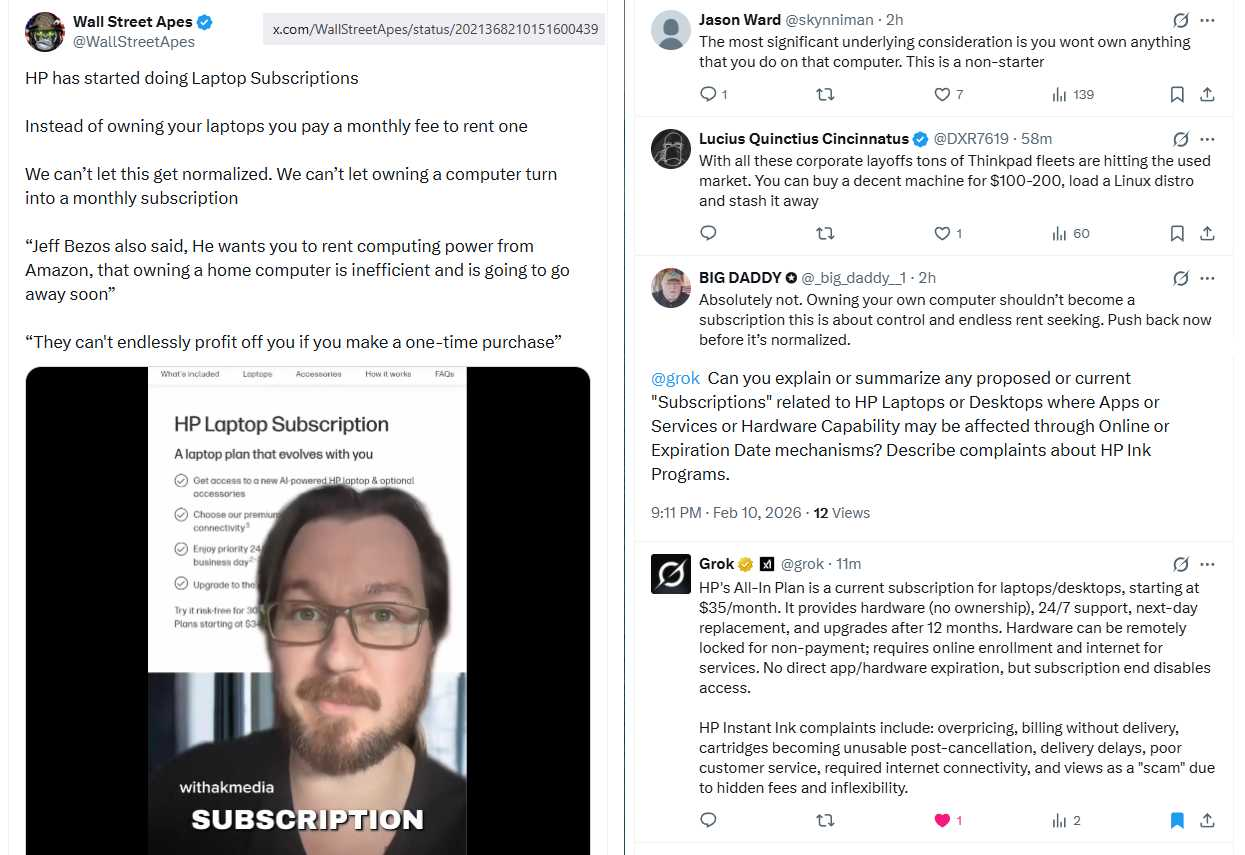Bookmark Lucius Quinctius Cincinnatus's reply
This screenshot has height=855, width=1245.
pyautogui.click(x=1177, y=233)
